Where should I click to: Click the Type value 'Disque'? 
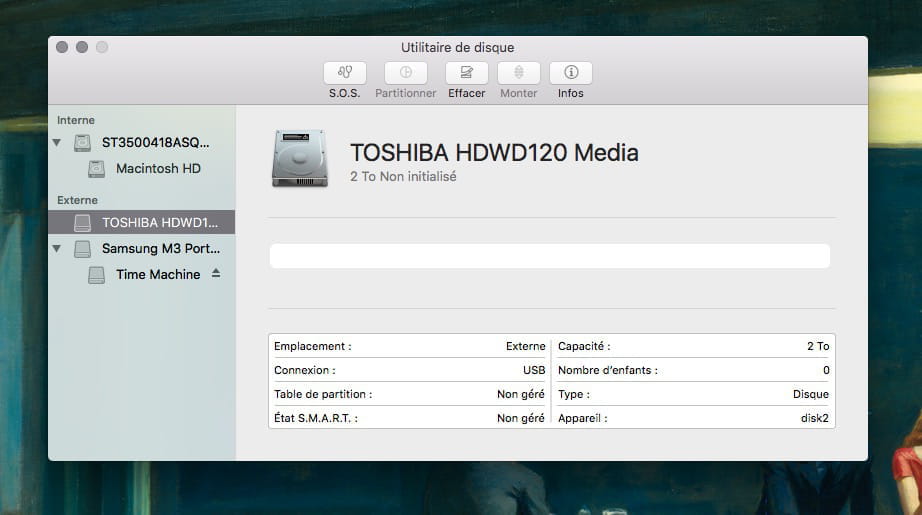[811, 394]
